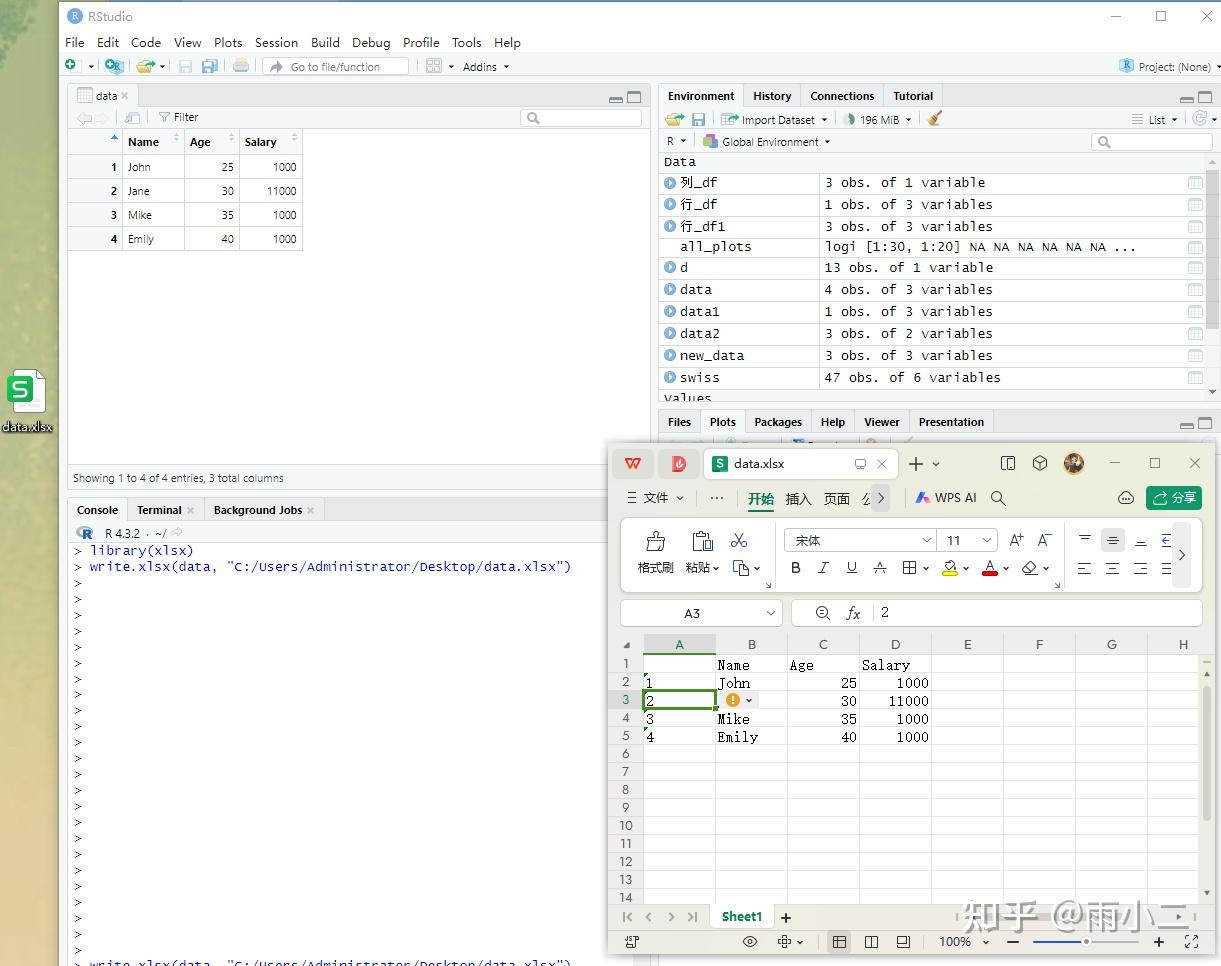Click the search magnifier beside WPS AI

998,498
